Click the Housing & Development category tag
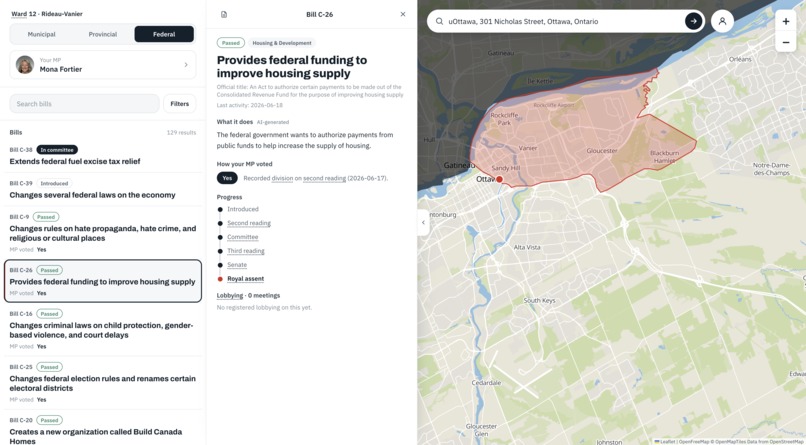Image resolution: width=806 pixels, height=445 pixels. [x=282, y=43]
